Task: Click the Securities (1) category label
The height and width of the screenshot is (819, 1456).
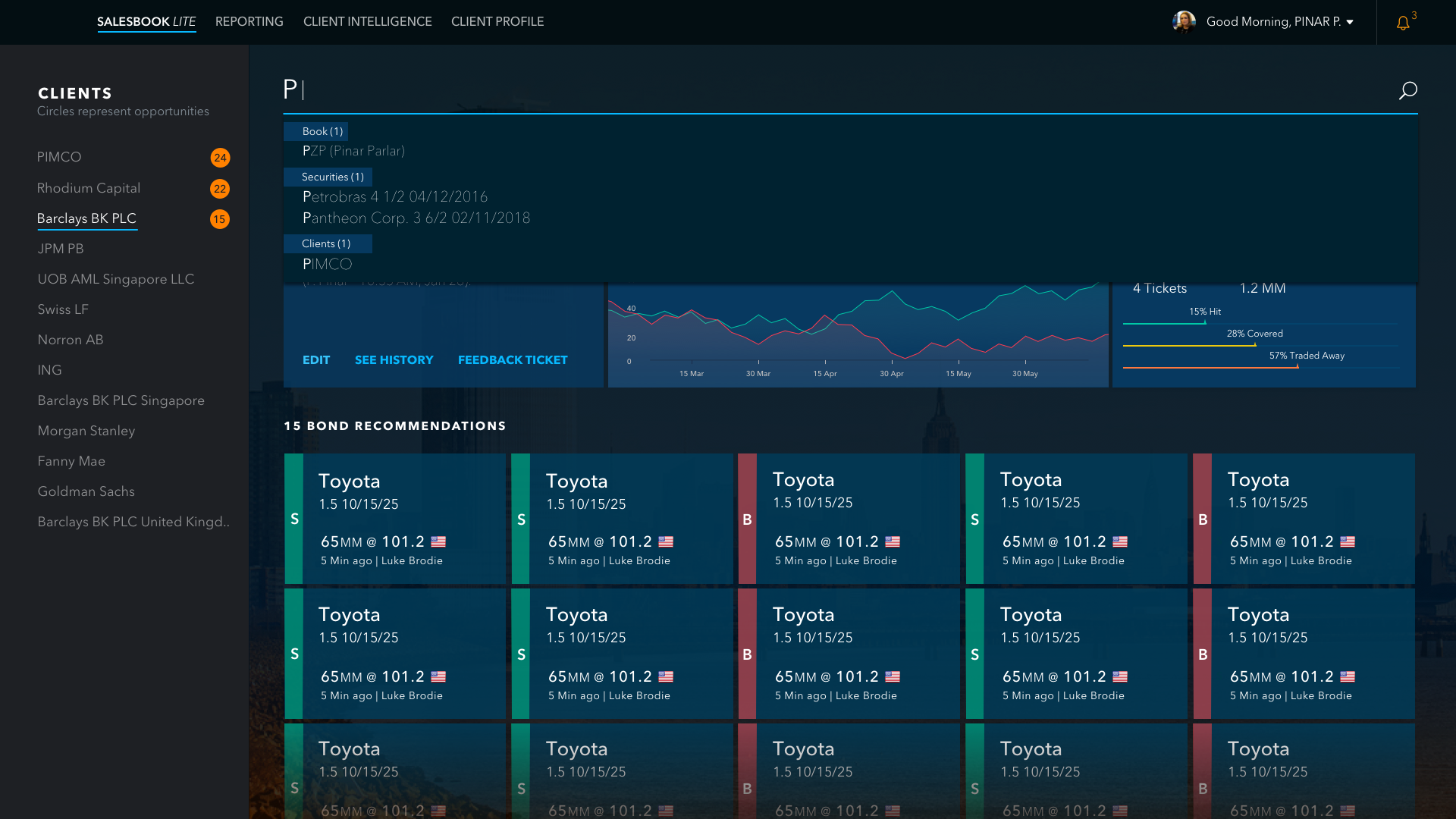Action: point(328,177)
